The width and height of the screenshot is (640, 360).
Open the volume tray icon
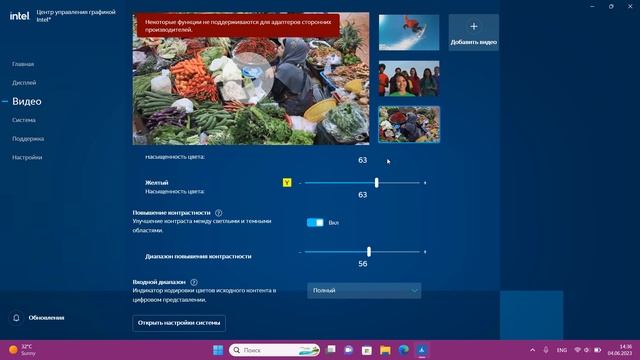pyautogui.click(x=587, y=350)
